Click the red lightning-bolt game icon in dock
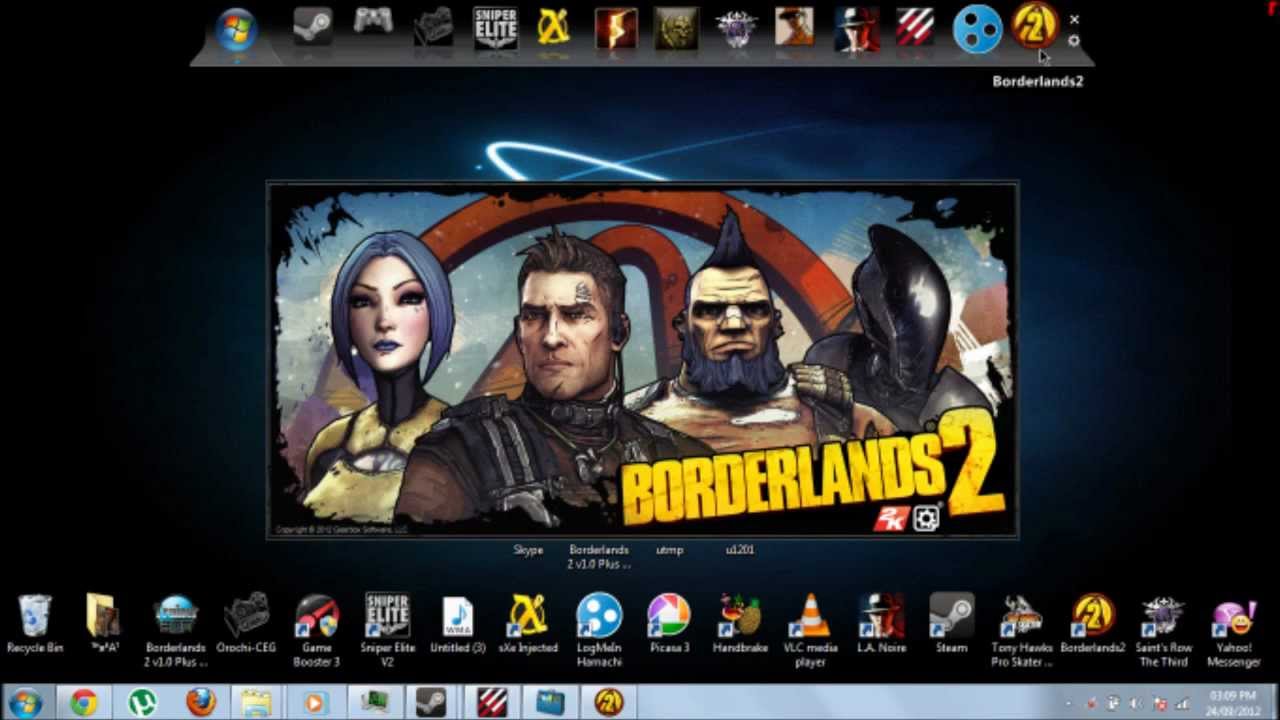 click(x=616, y=28)
